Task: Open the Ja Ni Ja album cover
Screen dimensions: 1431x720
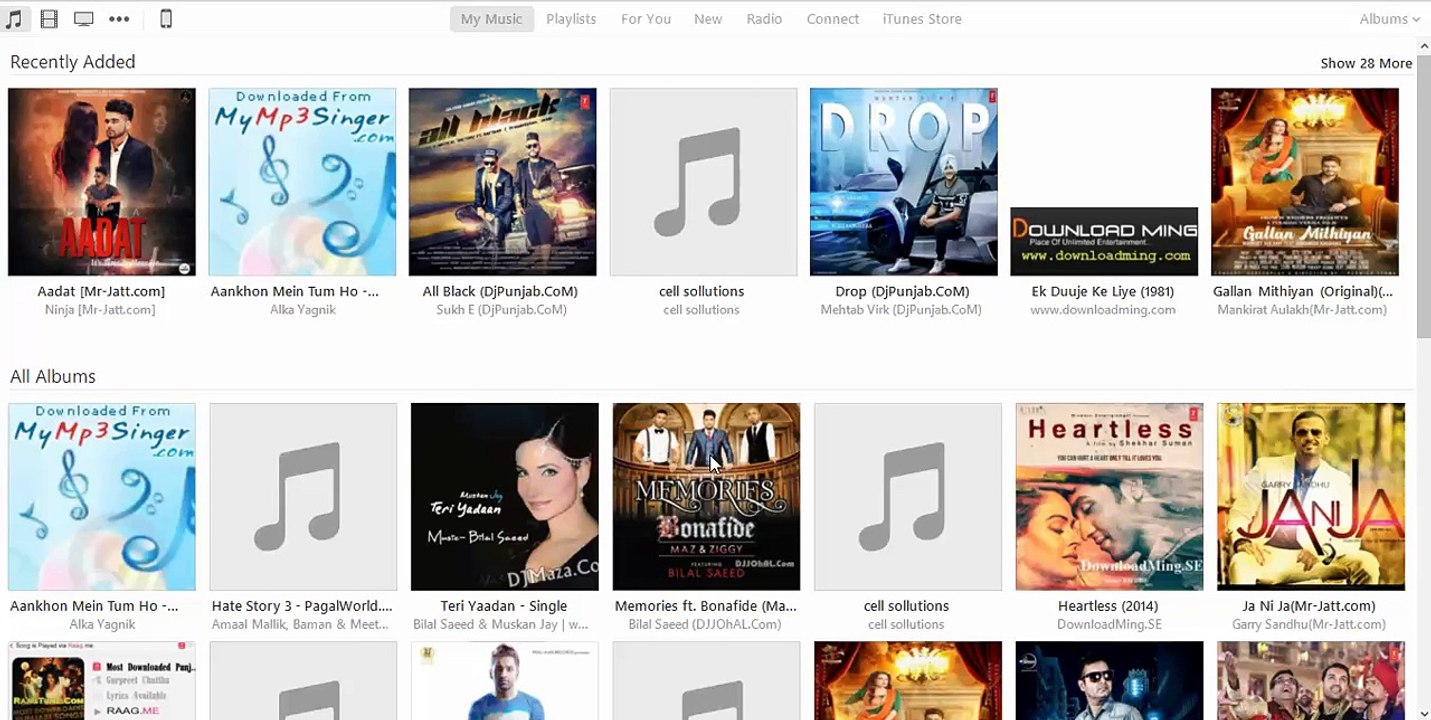Action: pos(1311,497)
